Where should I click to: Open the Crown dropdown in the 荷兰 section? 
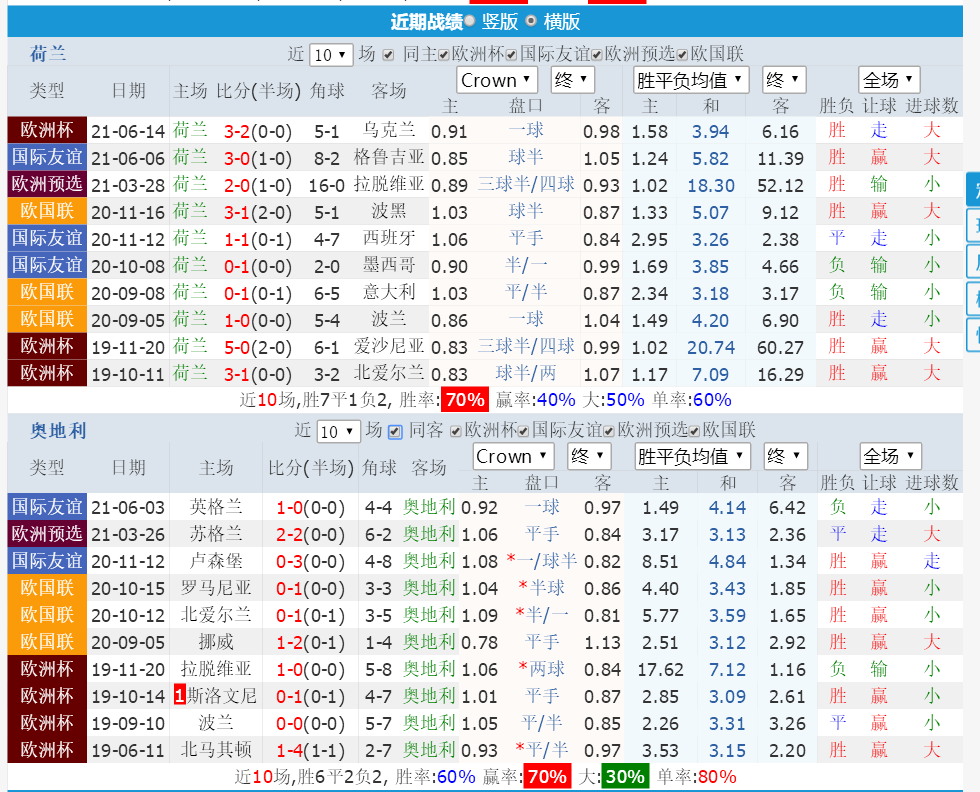[497, 80]
